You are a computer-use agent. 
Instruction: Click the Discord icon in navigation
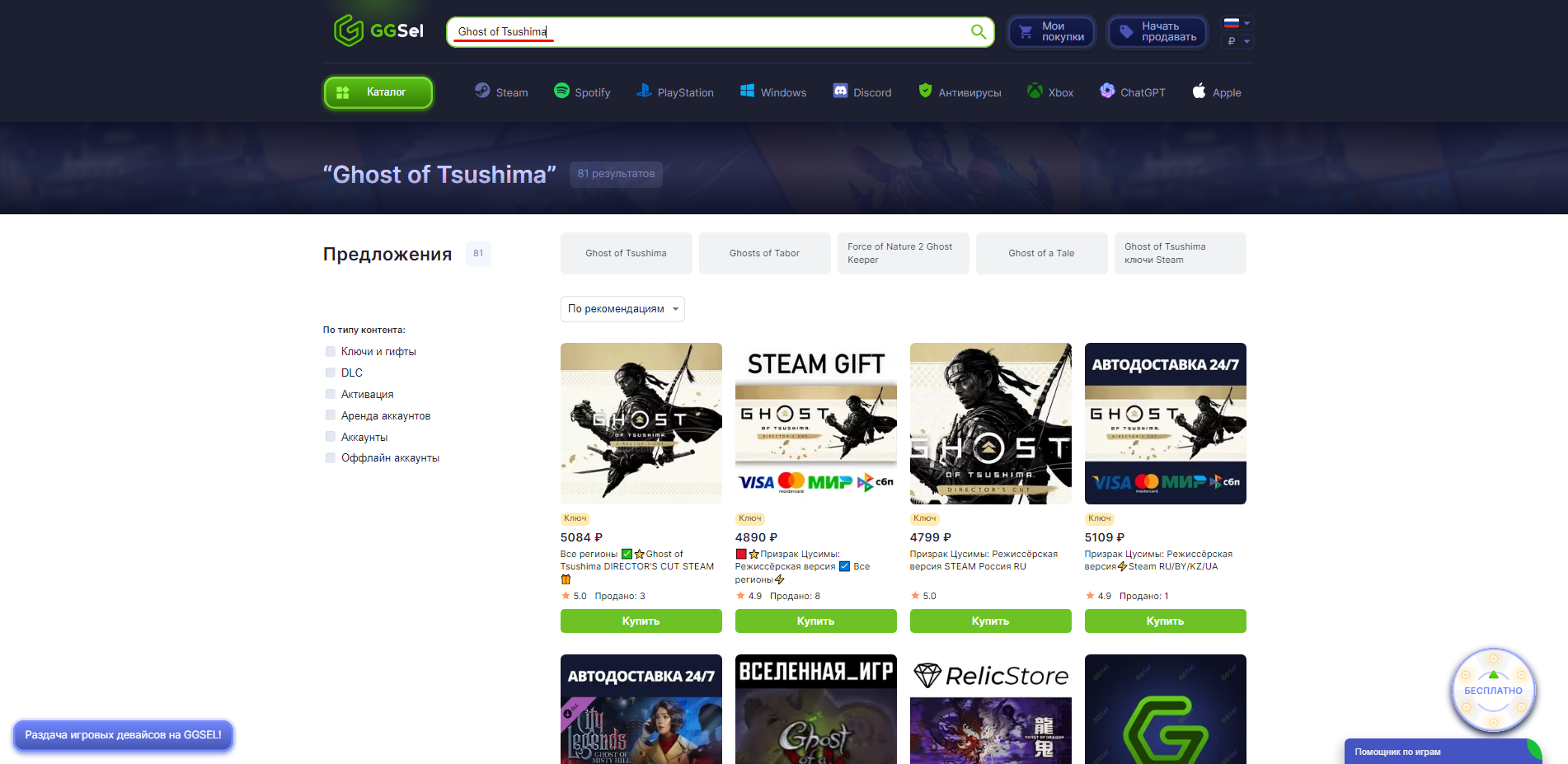[x=840, y=91]
